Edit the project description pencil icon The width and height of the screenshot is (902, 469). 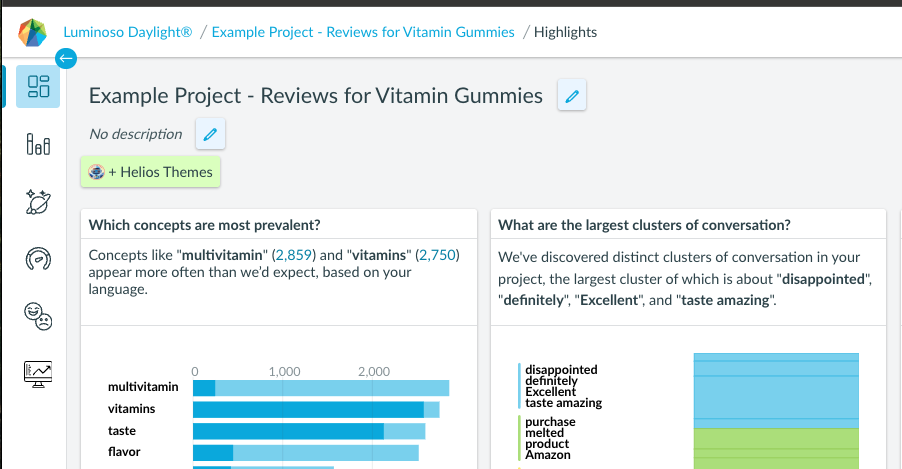click(x=210, y=134)
